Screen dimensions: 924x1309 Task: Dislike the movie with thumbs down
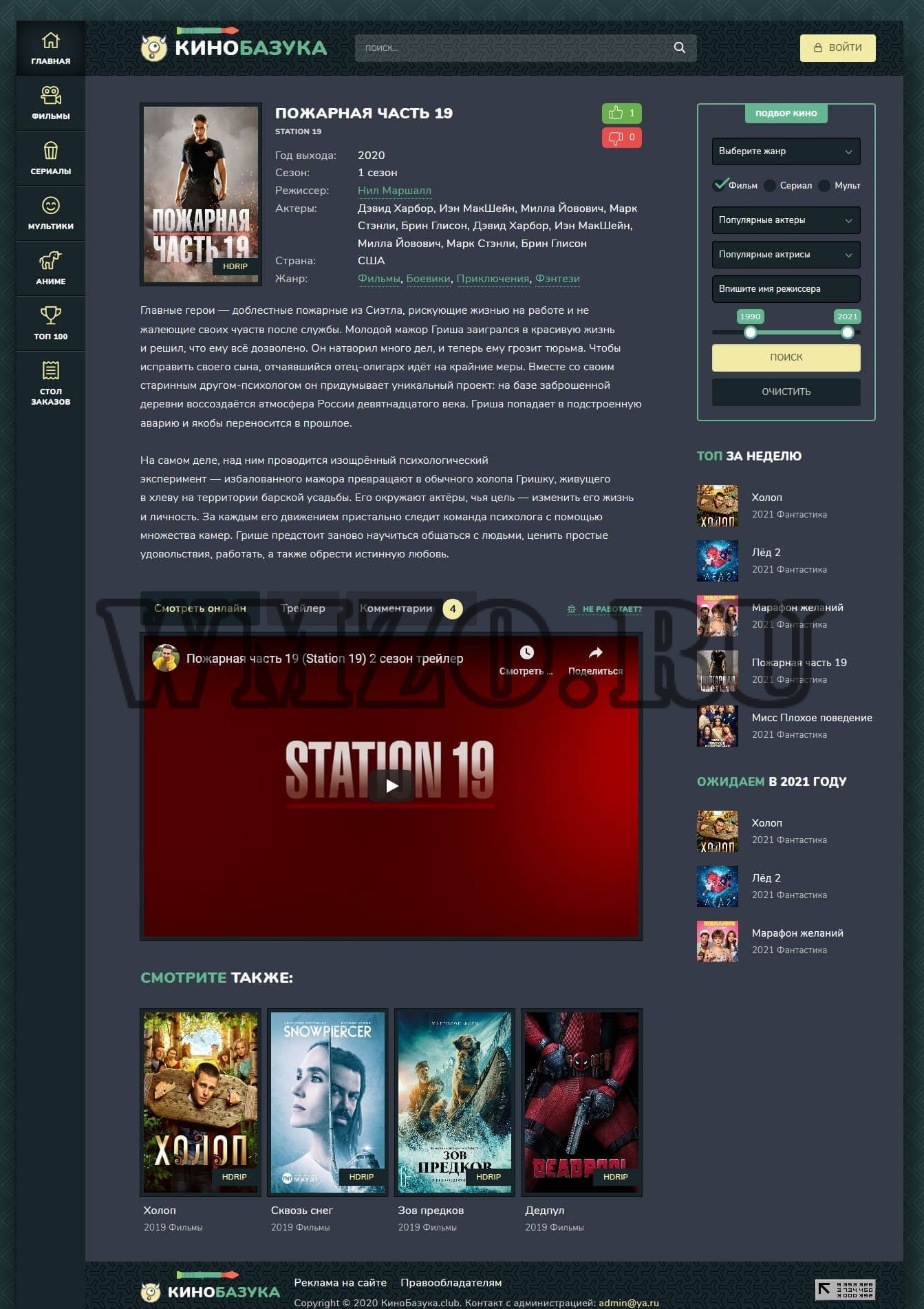coord(621,138)
